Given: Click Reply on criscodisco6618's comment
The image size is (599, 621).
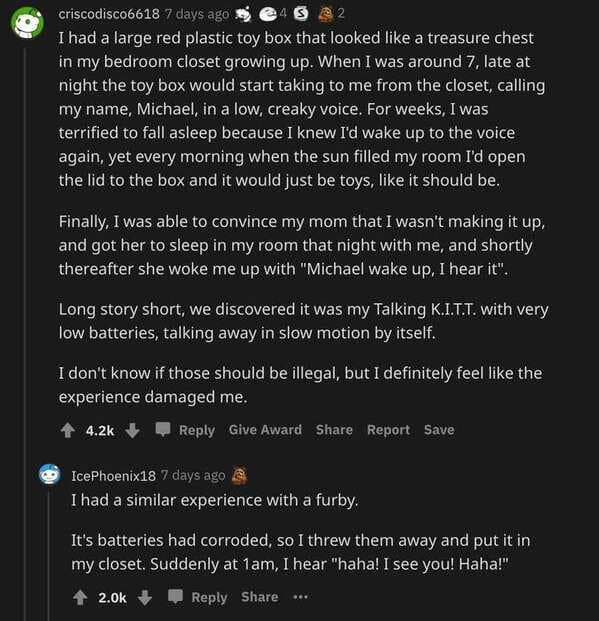Looking at the screenshot, I should (x=197, y=430).
